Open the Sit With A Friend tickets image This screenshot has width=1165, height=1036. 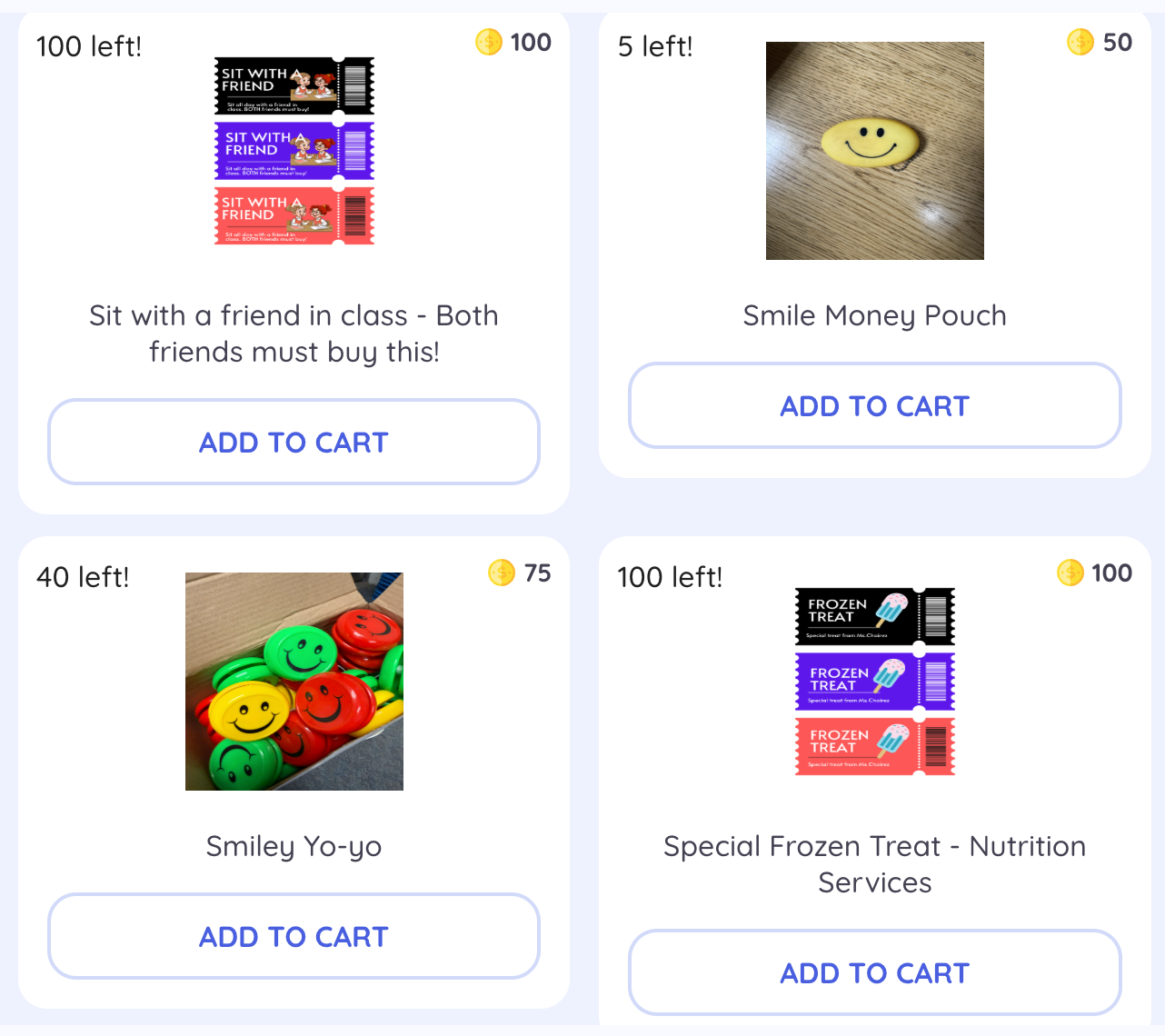click(294, 151)
